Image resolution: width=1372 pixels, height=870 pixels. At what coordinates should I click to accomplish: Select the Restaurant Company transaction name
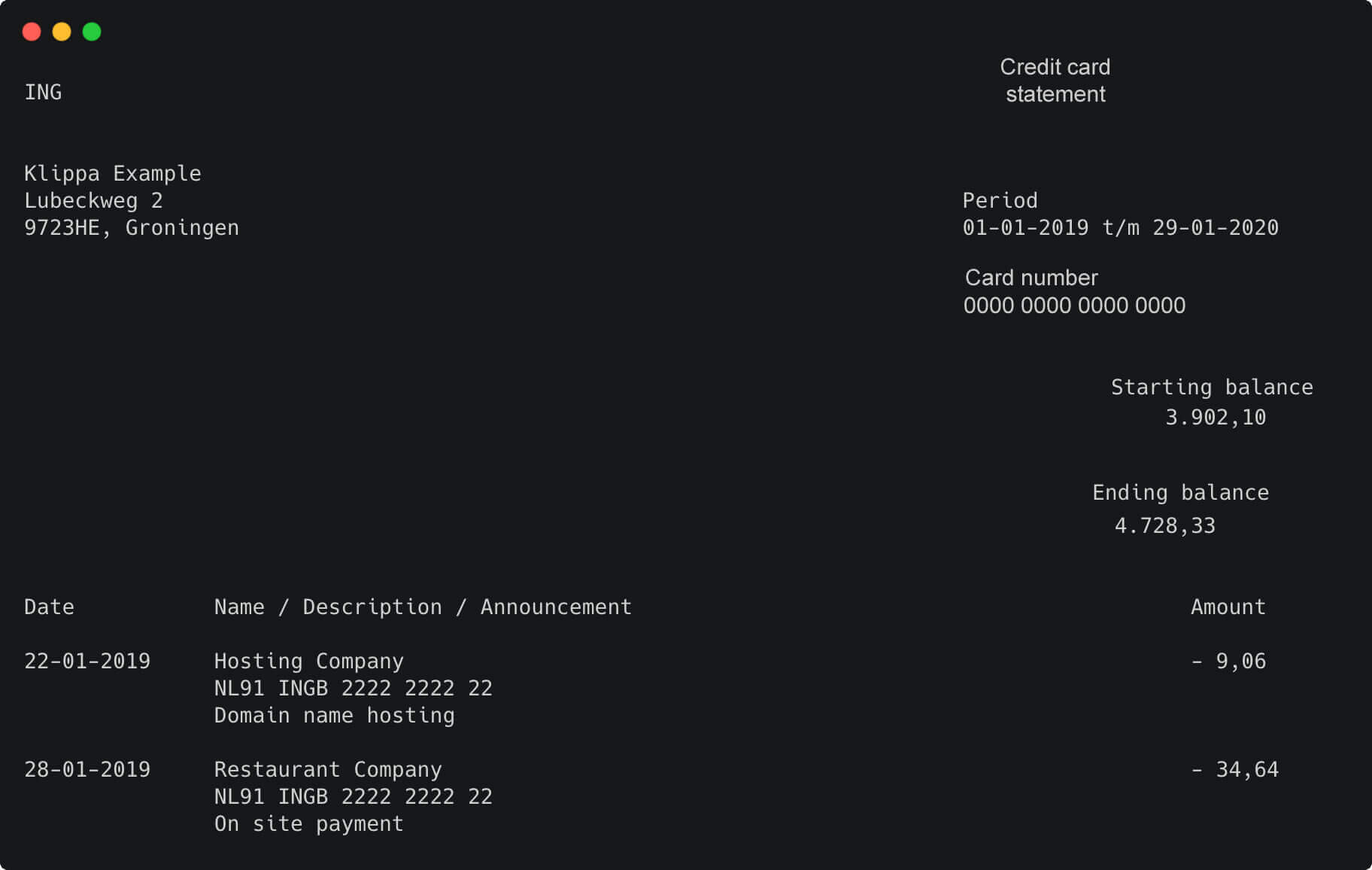(x=328, y=770)
